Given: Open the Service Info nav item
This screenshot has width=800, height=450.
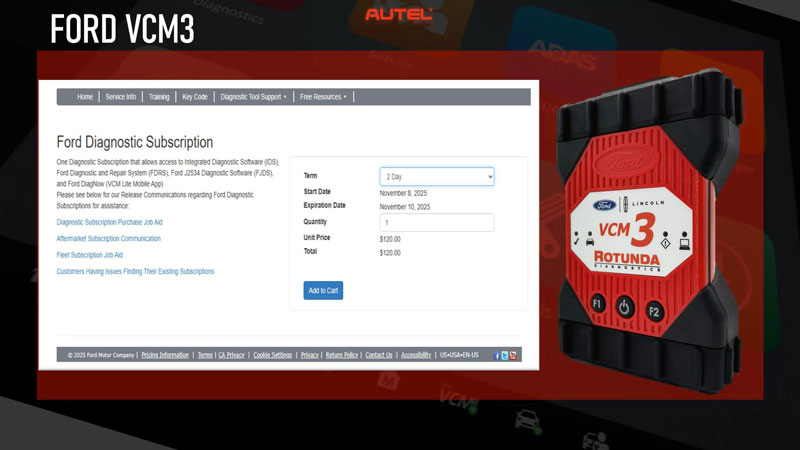Looking at the screenshot, I should pyautogui.click(x=121, y=97).
